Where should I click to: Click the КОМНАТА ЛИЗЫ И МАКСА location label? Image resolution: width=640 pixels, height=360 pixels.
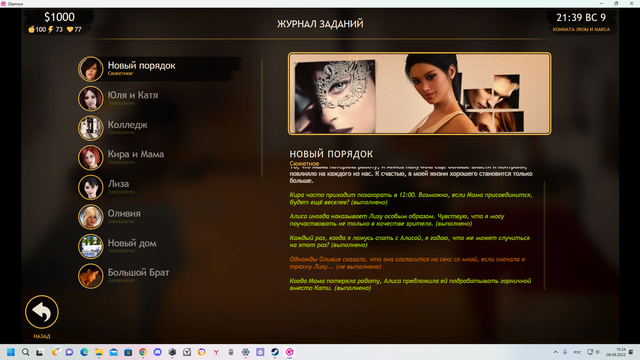tap(581, 29)
